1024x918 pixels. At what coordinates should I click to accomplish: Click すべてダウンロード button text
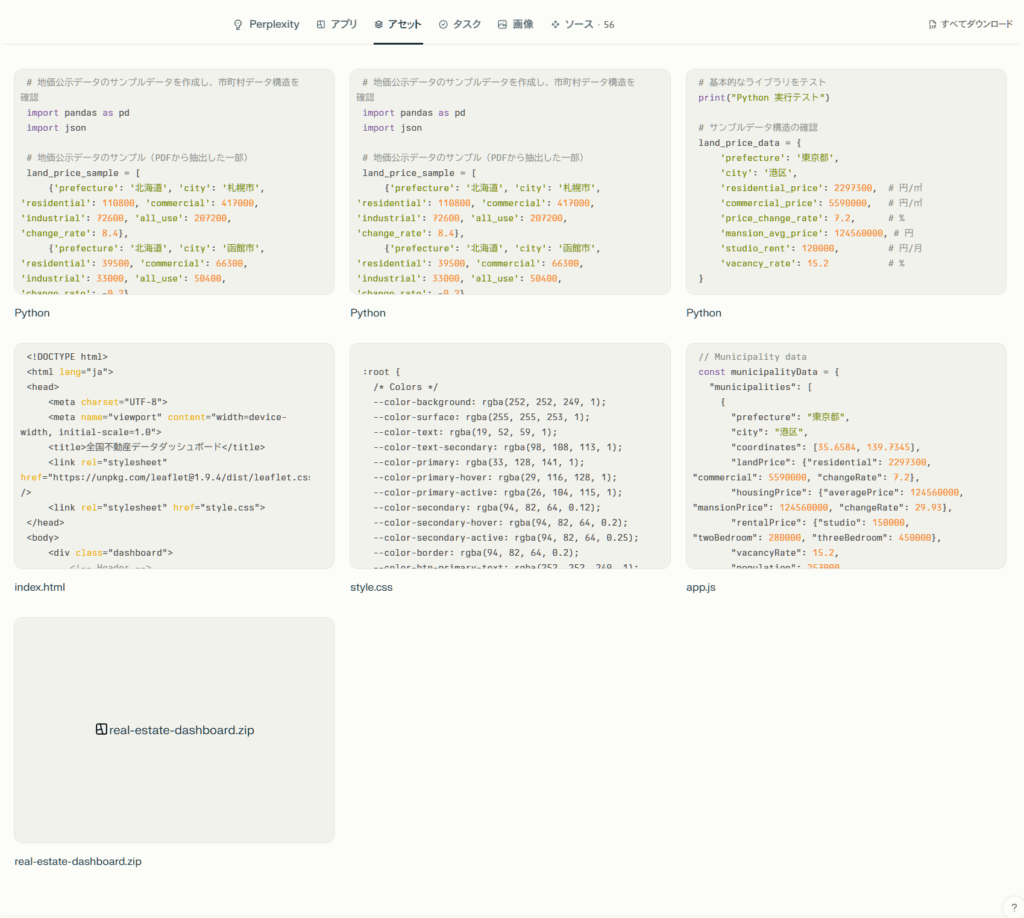[976, 24]
